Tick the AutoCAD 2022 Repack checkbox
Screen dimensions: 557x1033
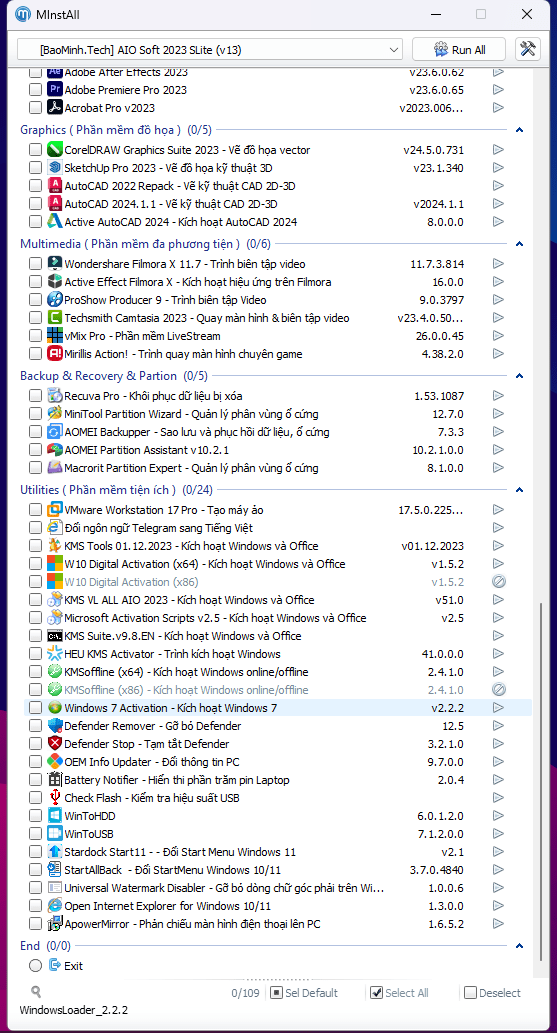(35, 186)
